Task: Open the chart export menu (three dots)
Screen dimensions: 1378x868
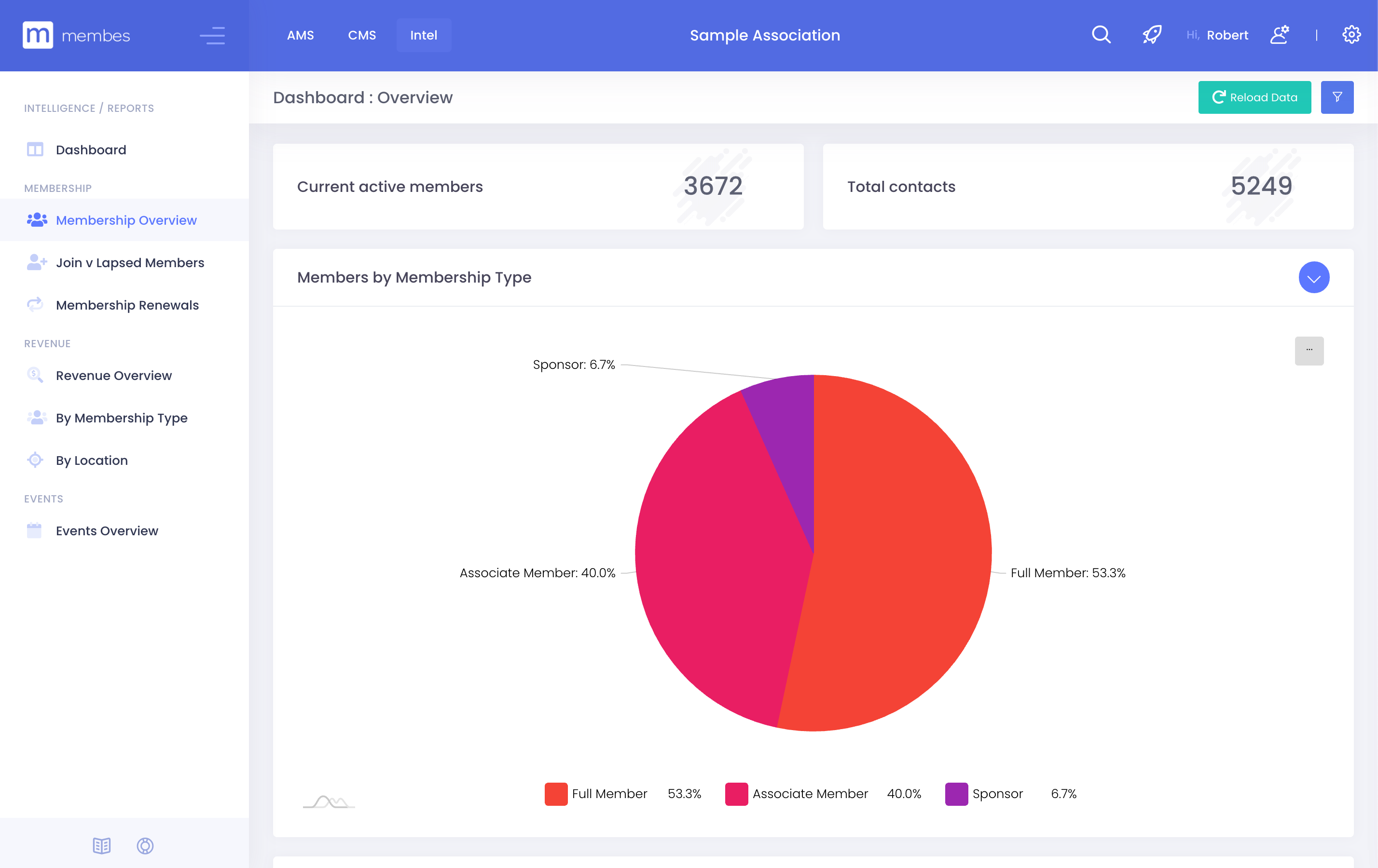Action: [1309, 351]
